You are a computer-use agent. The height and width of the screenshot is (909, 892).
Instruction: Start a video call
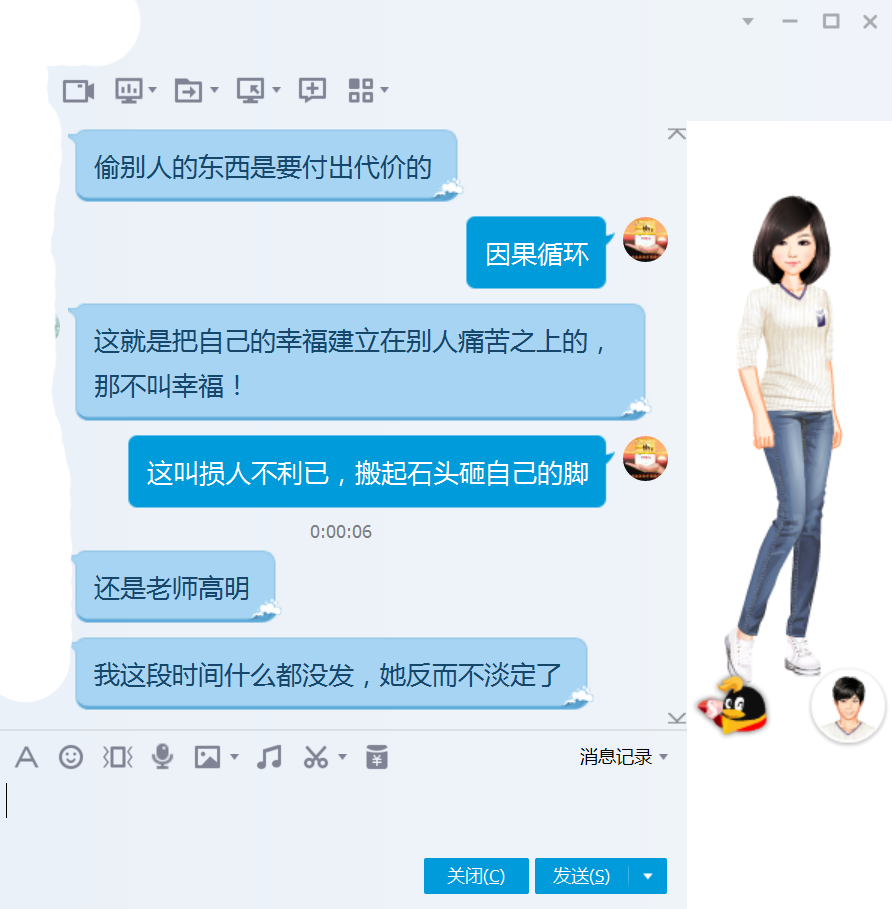coord(78,91)
